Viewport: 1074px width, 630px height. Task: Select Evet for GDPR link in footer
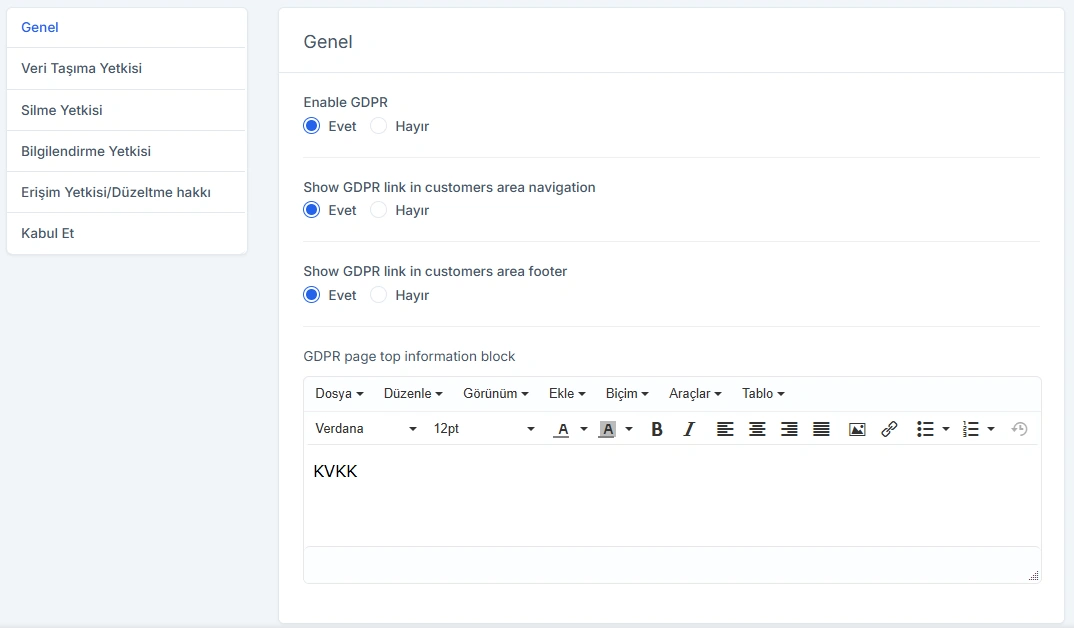[312, 295]
